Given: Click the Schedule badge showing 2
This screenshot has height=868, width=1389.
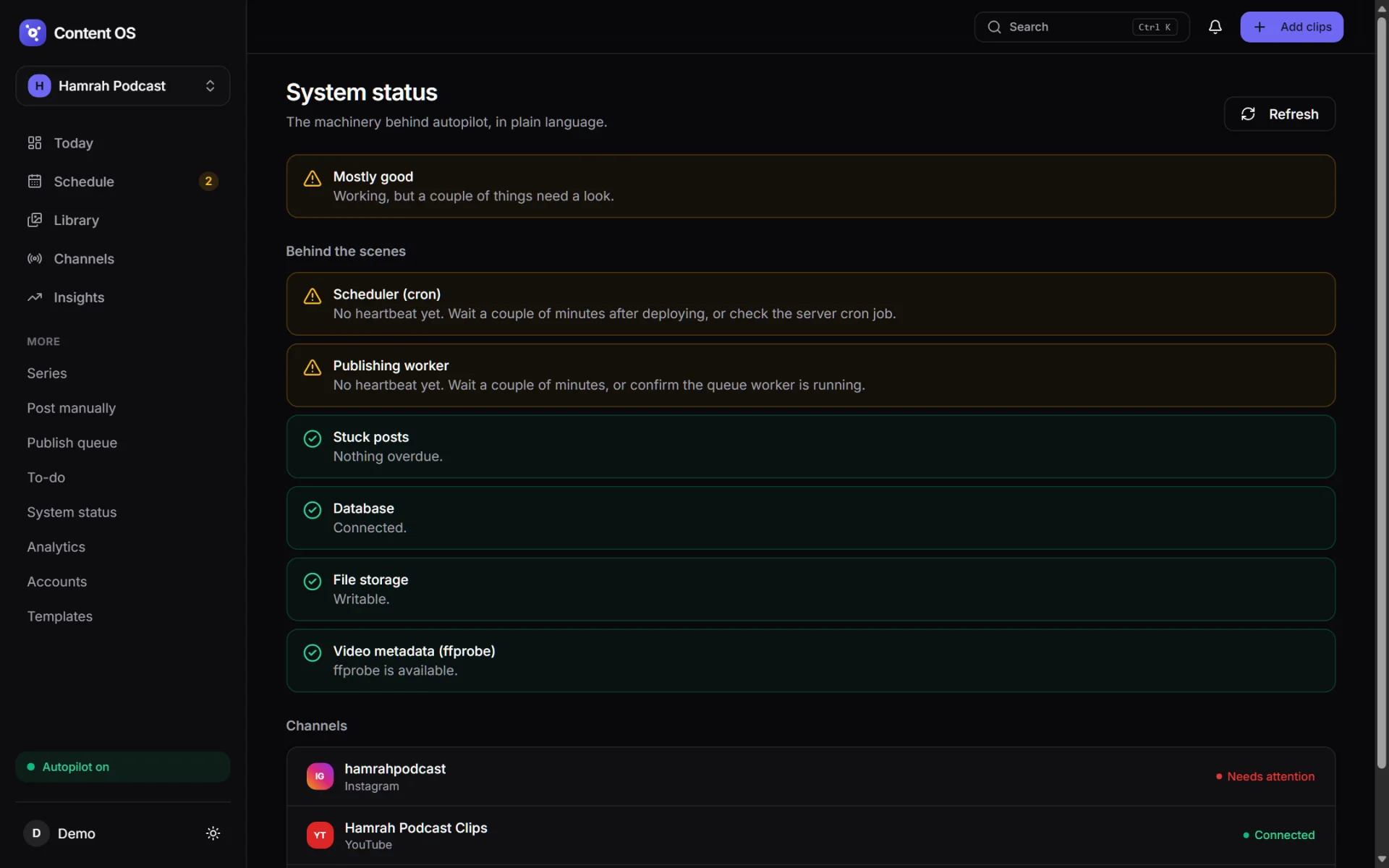Looking at the screenshot, I should (x=208, y=182).
